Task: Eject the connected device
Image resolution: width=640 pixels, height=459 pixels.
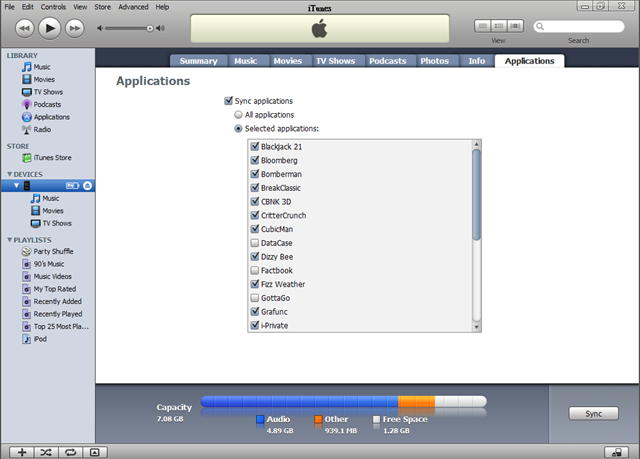Action: tap(87, 186)
